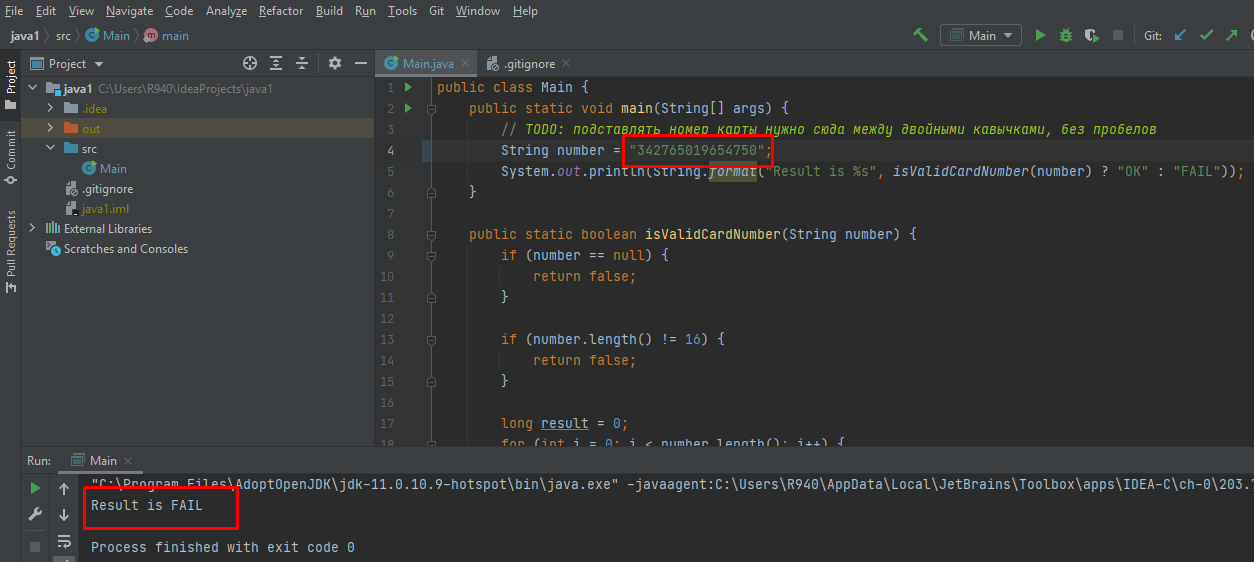Click the Select Opened File crosshair icon
1254x562 pixels.
(x=250, y=63)
